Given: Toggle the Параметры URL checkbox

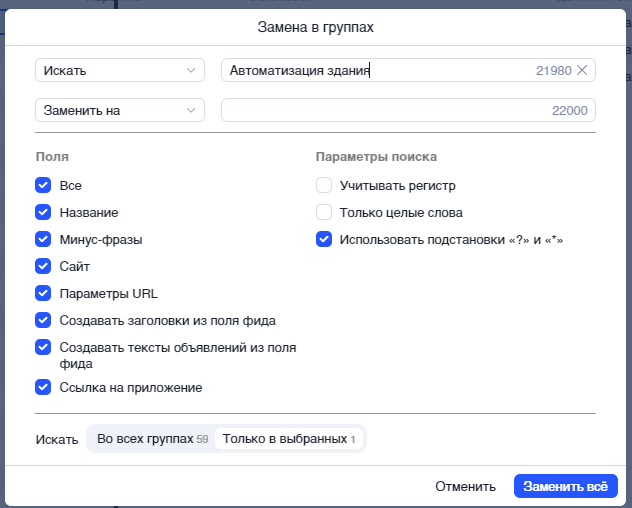Looking at the screenshot, I should tap(43, 294).
